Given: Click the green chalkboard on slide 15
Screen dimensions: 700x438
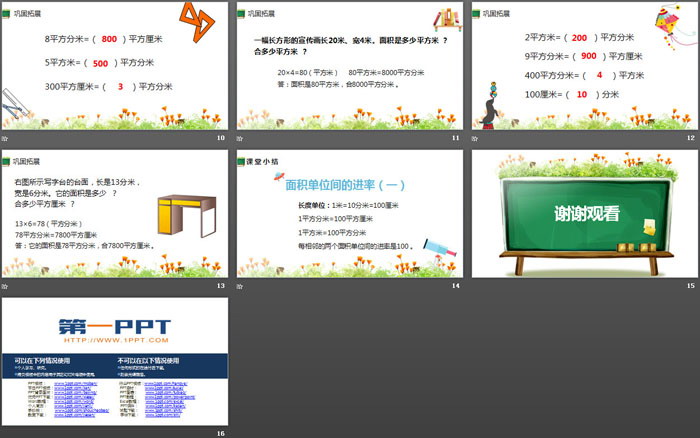Looking at the screenshot, I should click(x=582, y=213).
